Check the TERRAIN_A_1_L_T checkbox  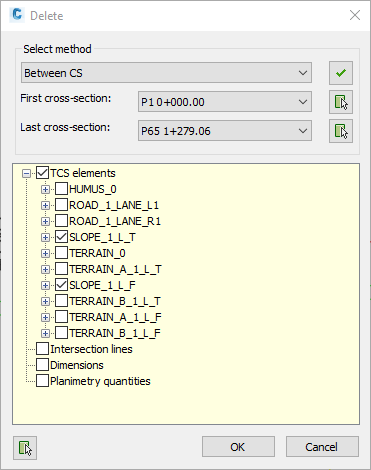pos(61,269)
